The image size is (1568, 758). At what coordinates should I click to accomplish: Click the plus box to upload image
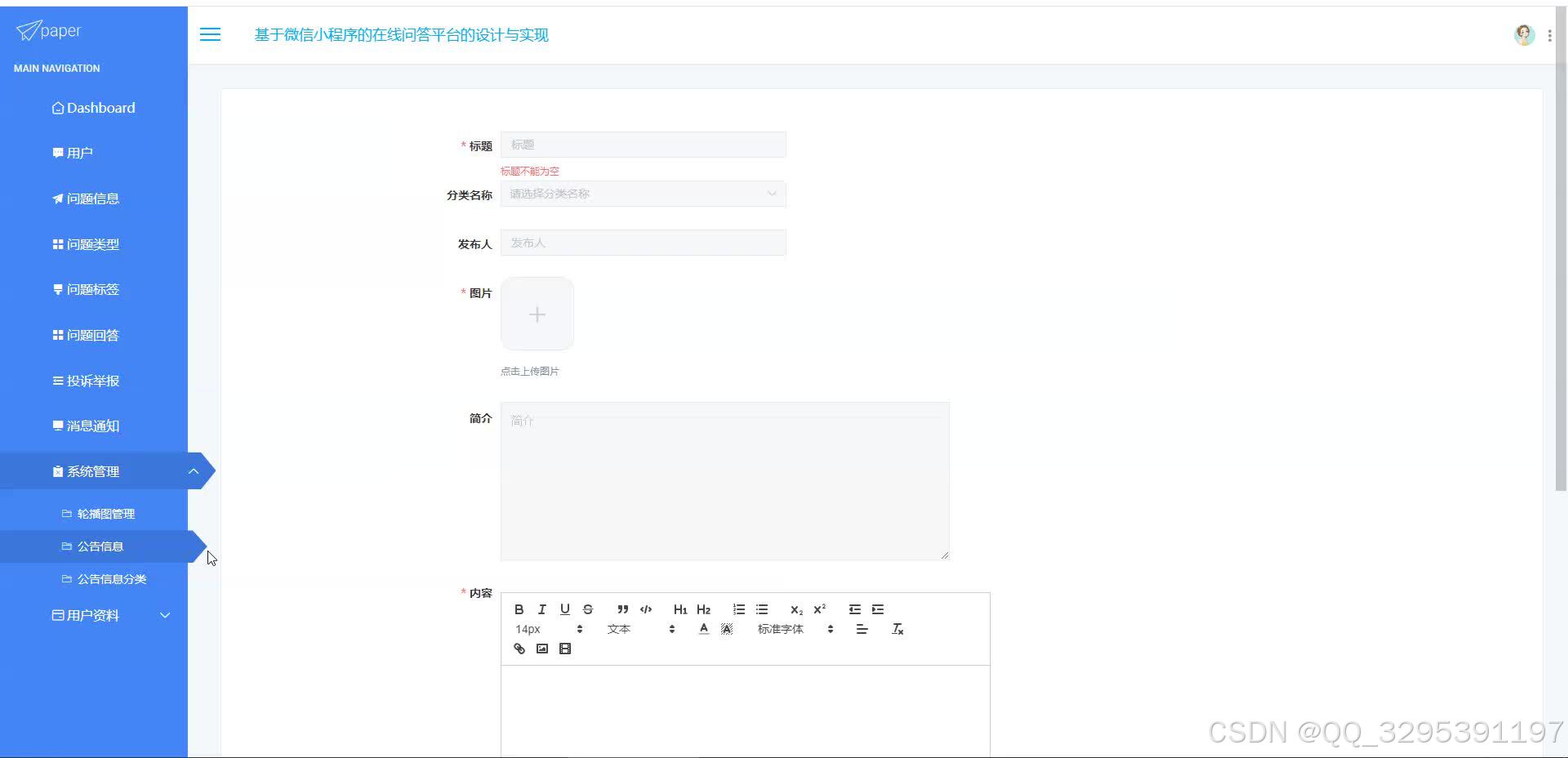pyautogui.click(x=537, y=314)
